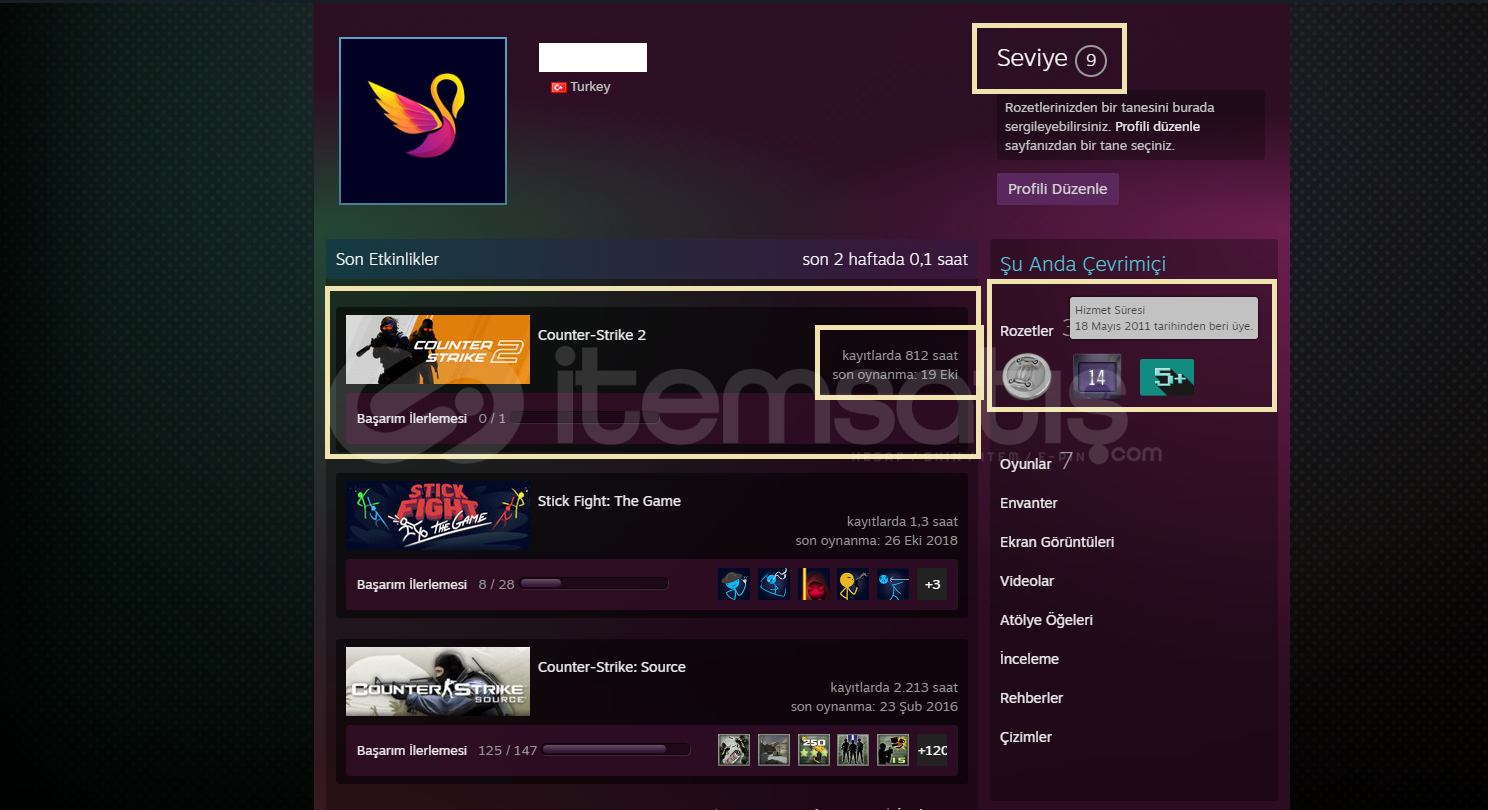The width and height of the screenshot is (1488, 810).
Task: Click the level 9 circle badge
Action: [x=1091, y=61]
